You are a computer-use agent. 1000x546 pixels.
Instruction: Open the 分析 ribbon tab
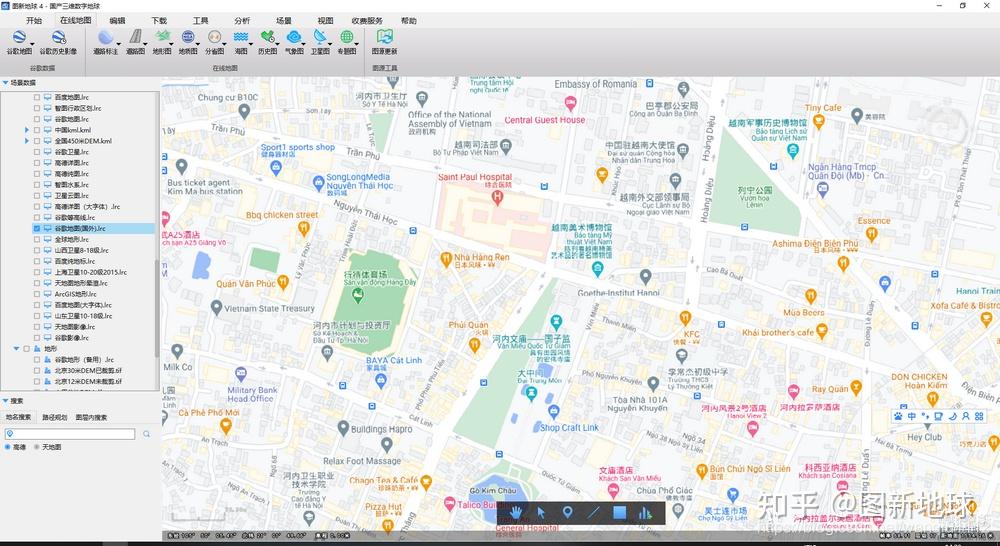click(242, 21)
